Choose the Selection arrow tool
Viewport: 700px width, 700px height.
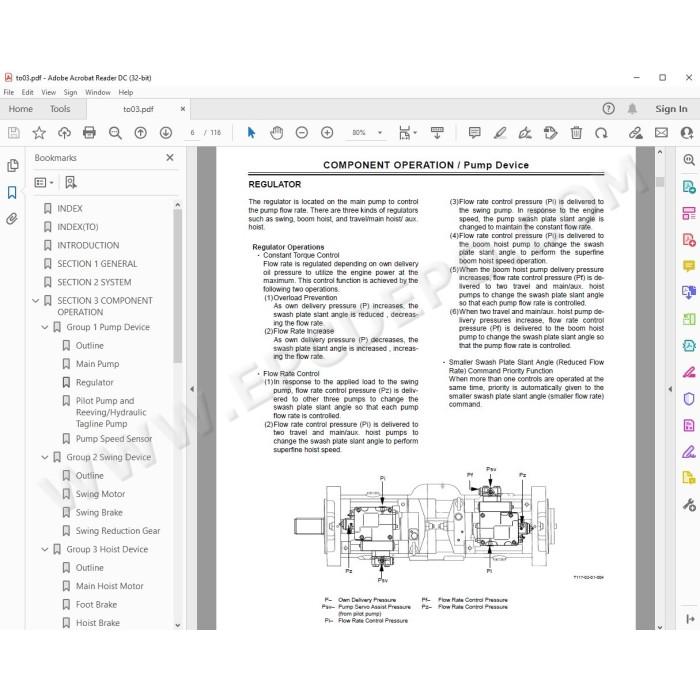click(251, 133)
